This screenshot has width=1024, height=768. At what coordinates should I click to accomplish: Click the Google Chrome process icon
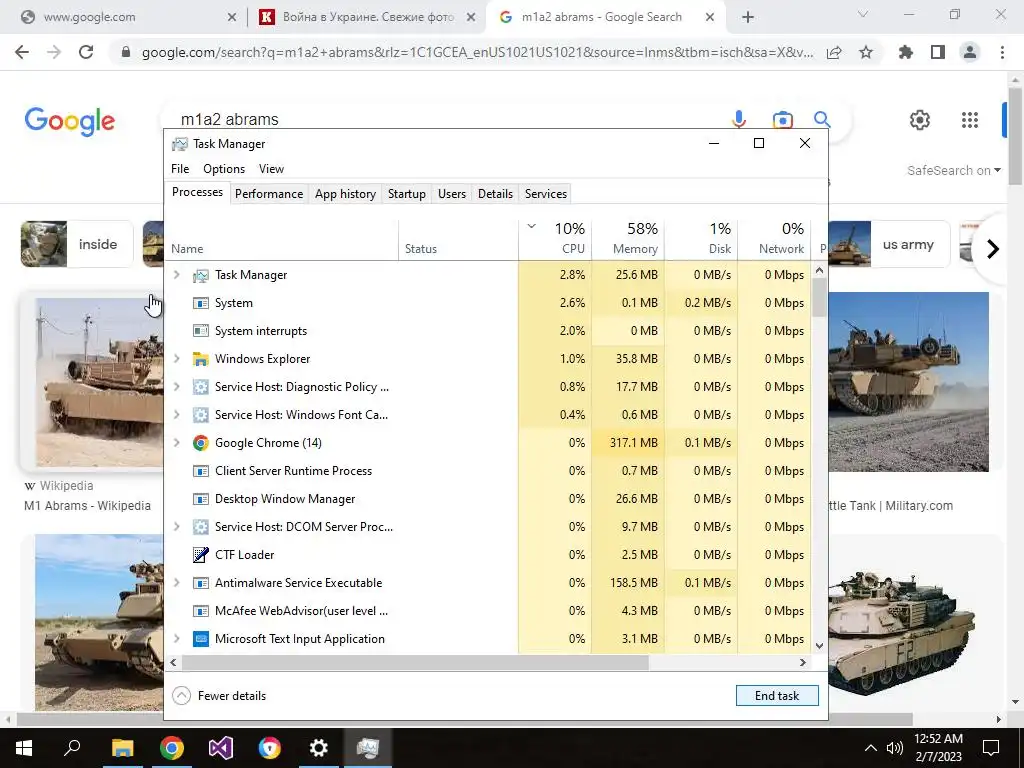click(x=200, y=443)
